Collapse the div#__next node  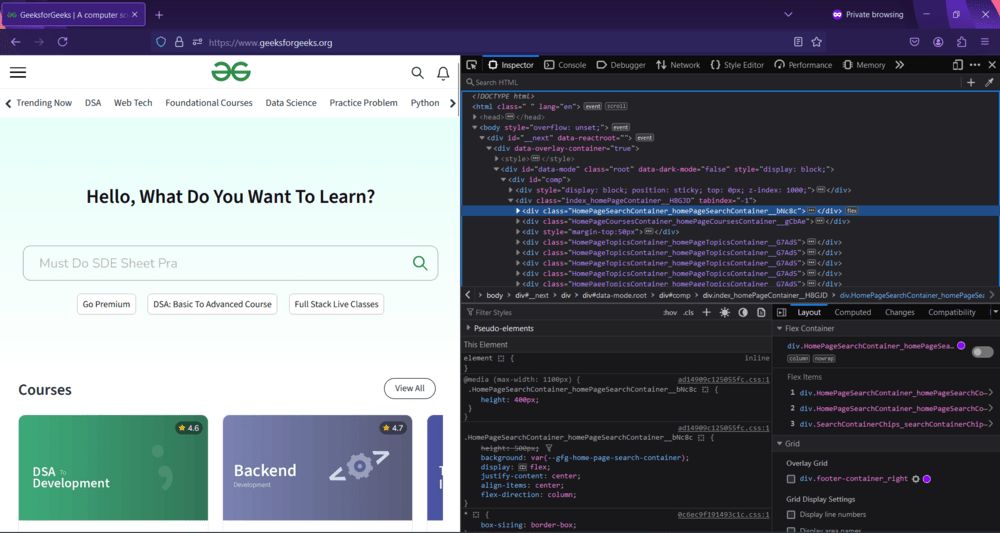pyautogui.click(x=482, y=138)
